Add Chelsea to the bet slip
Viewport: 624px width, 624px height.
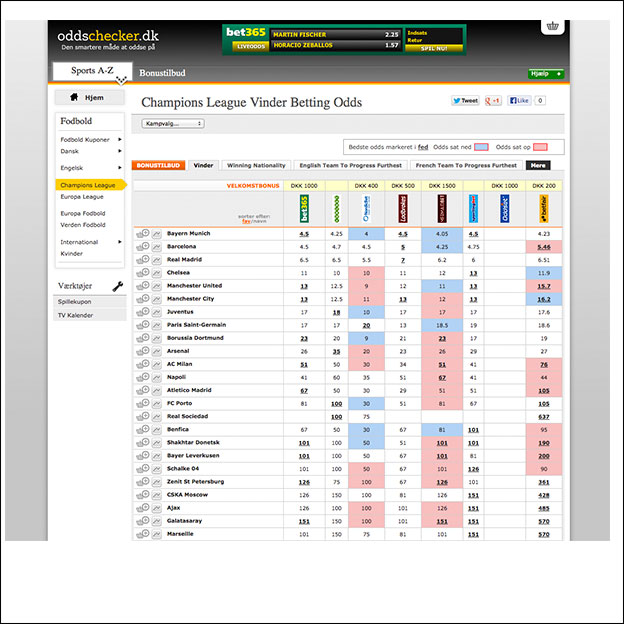coord(143,273)
